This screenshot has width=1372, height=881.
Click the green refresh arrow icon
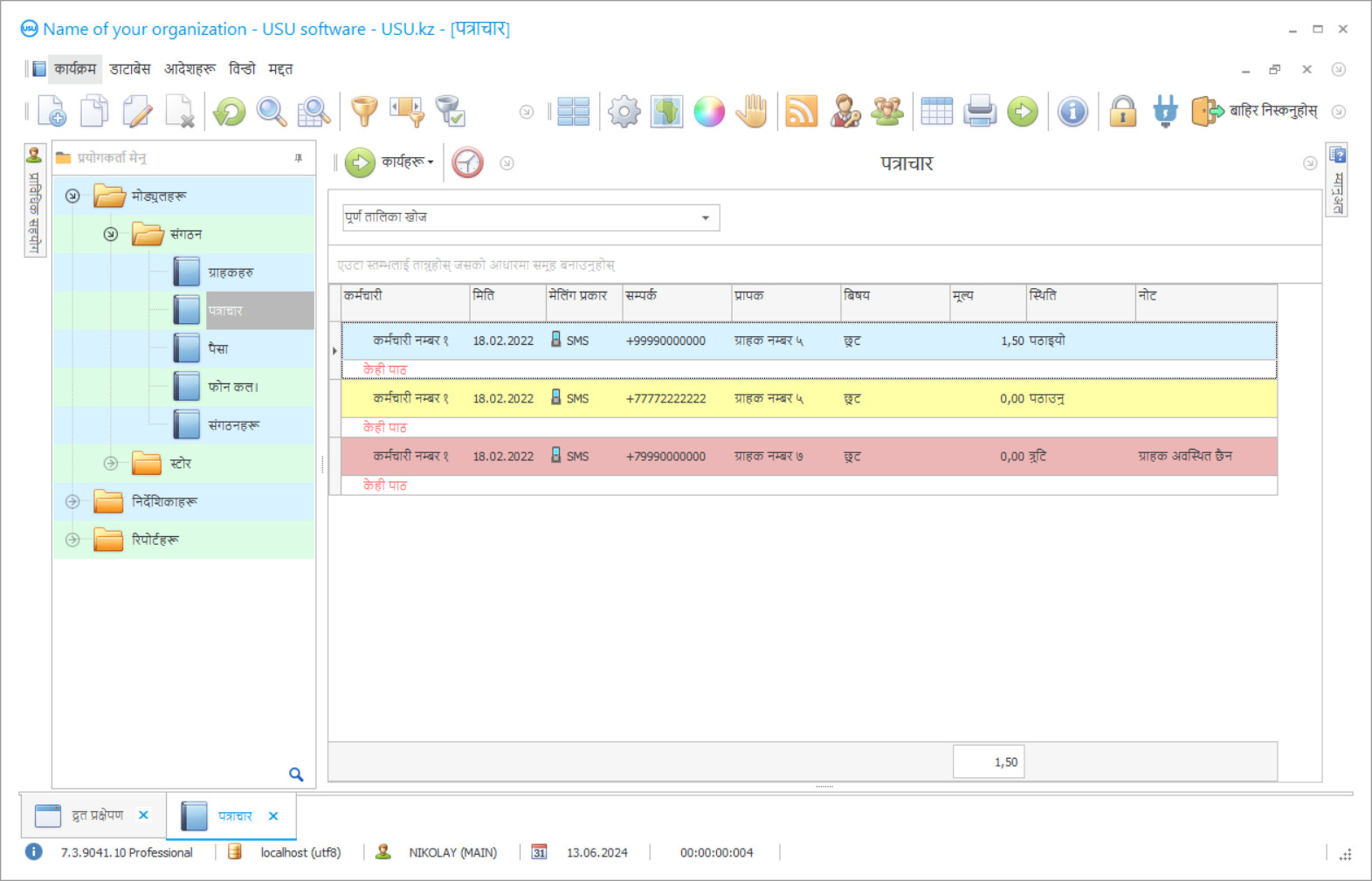pyautogui.click(x=230, y=111)
